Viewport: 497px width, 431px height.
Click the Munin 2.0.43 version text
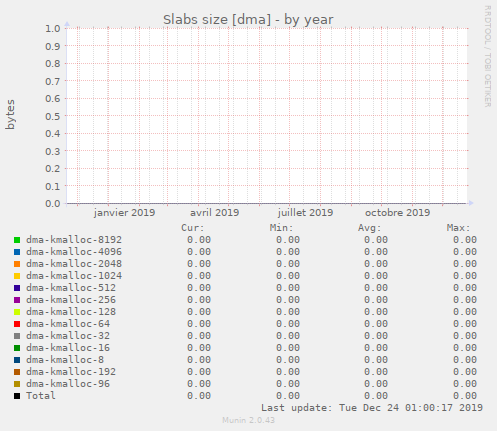pos(248,420)
